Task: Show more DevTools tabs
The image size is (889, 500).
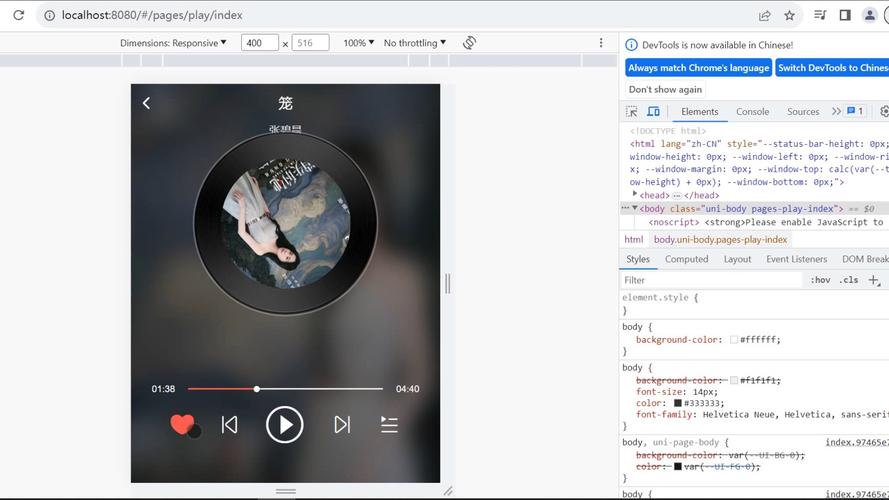Action: click(836, 112)
